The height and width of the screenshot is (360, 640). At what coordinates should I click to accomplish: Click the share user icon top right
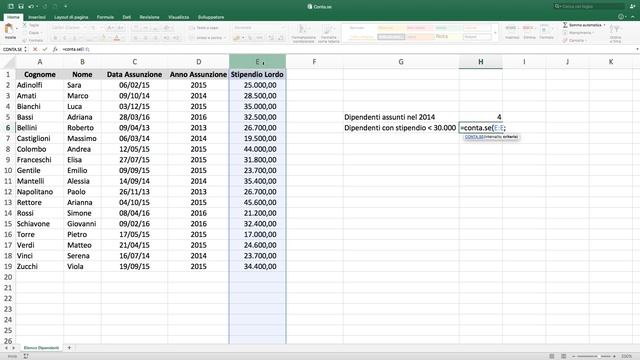pos(633,6)
